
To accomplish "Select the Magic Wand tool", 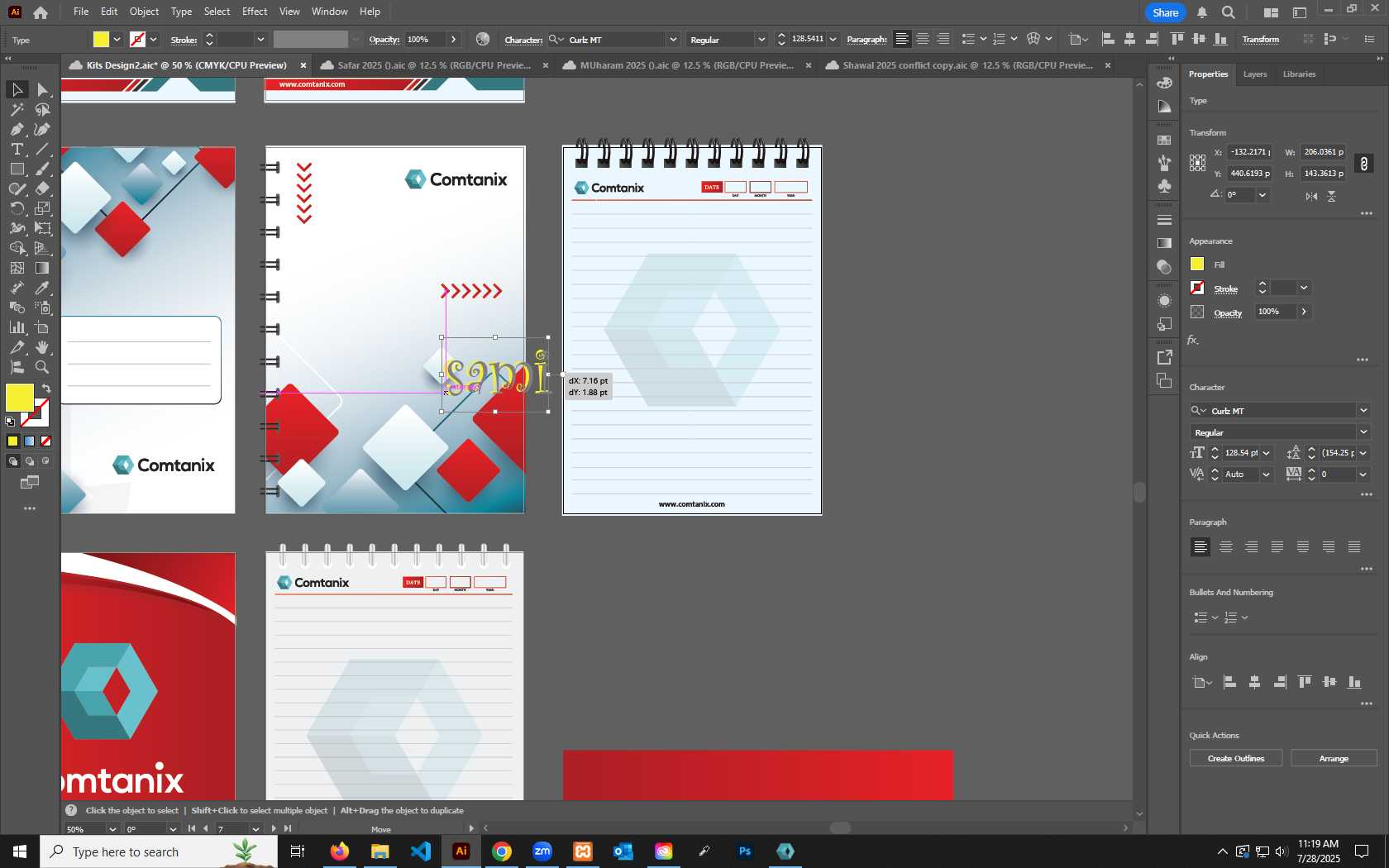I will coord(17,109).
